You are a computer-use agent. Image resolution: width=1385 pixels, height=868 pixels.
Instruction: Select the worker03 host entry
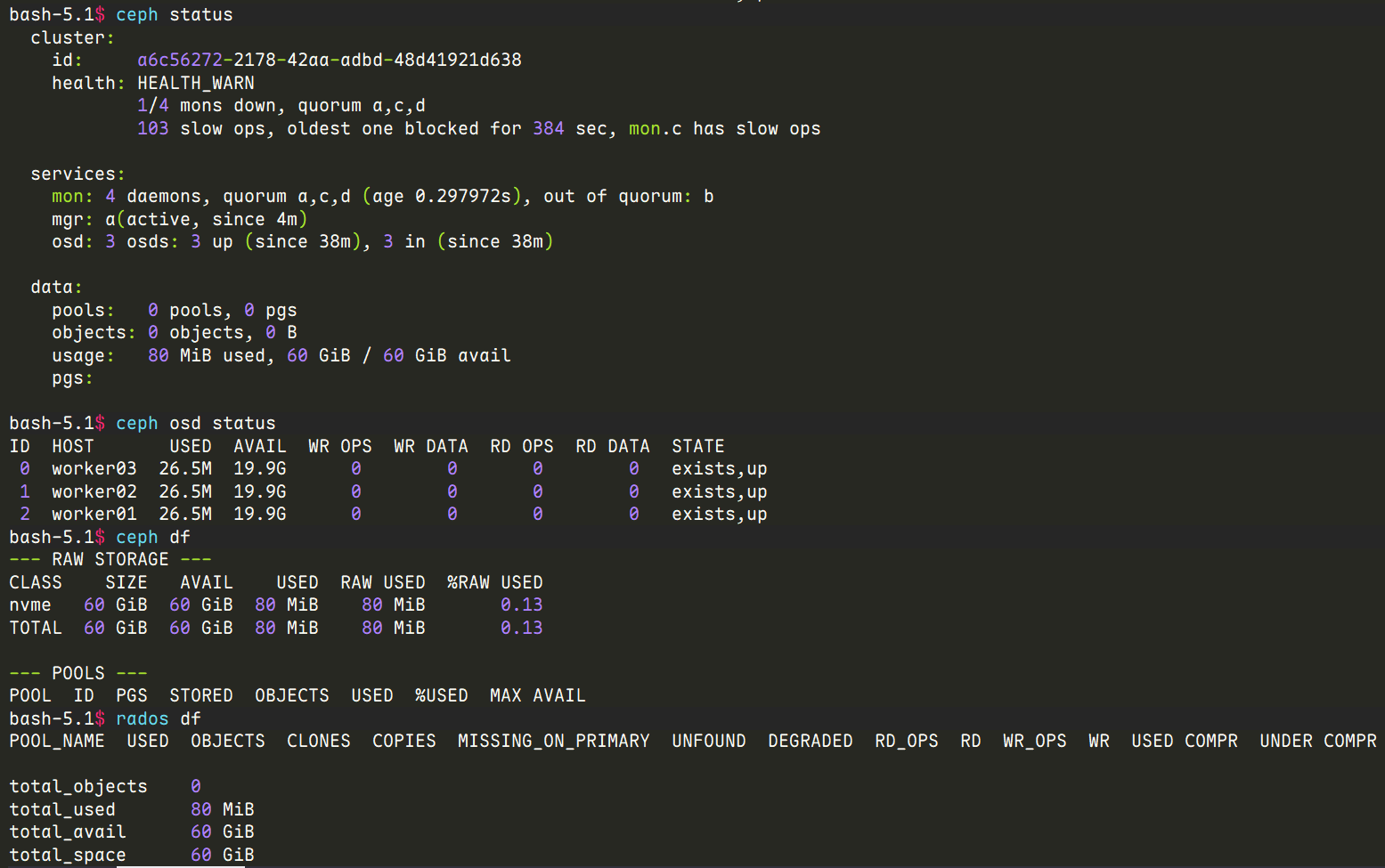pyautogui.click(x=94, y=469)
